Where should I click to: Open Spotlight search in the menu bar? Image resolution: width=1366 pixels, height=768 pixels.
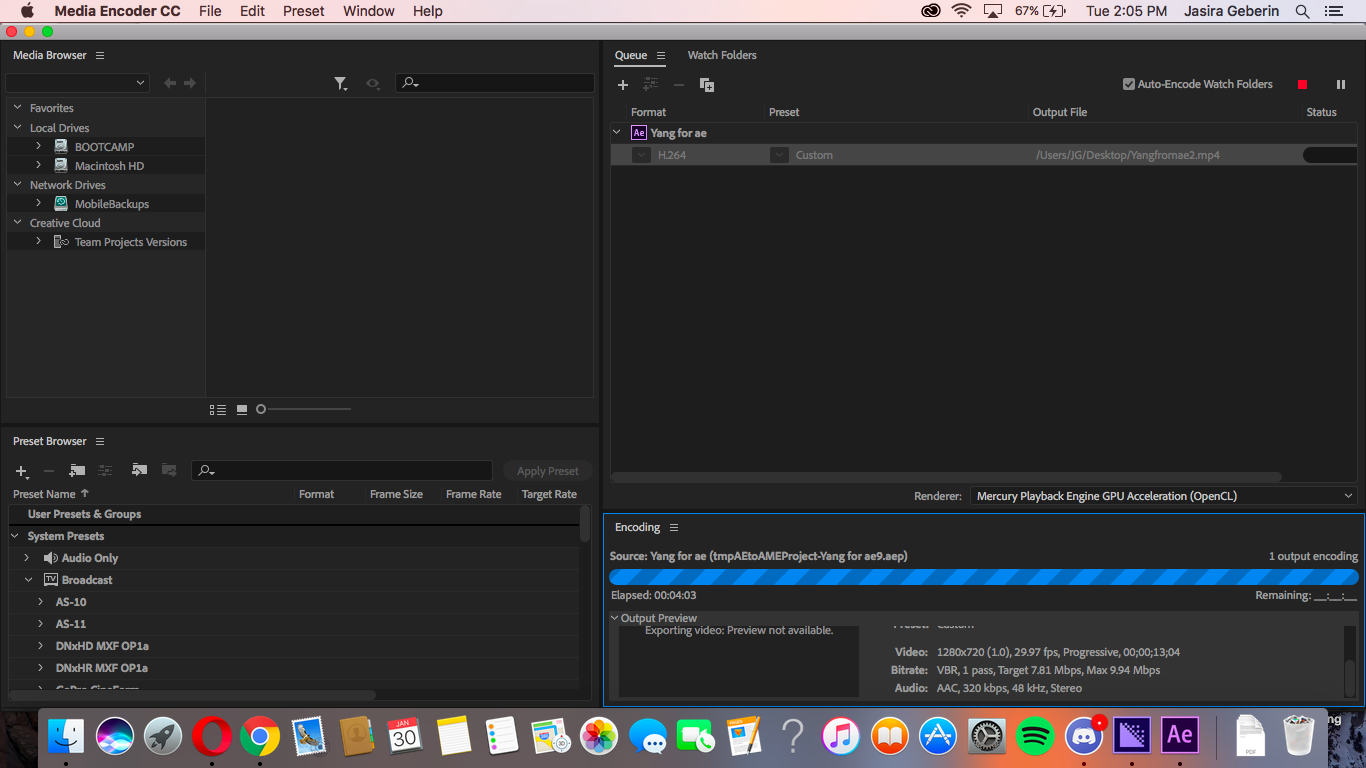1302,11
